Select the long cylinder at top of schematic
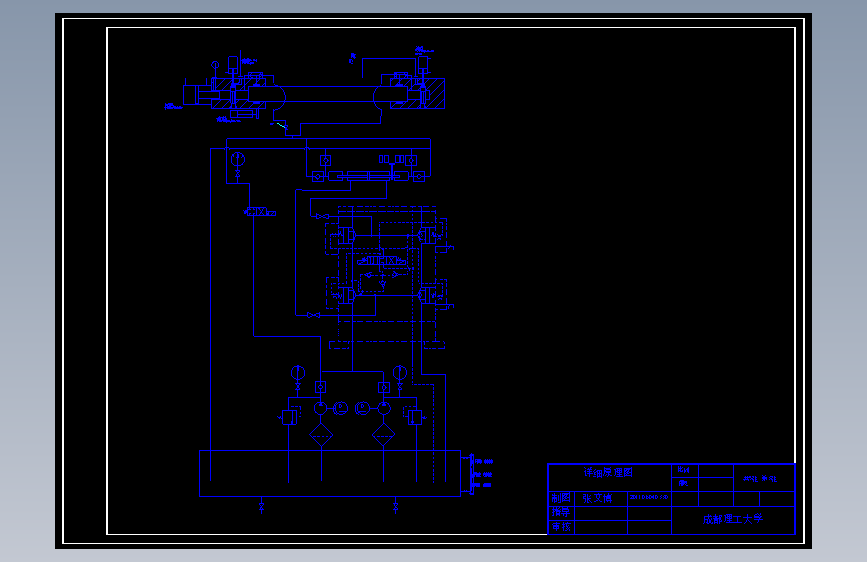Screen dimensions: 867x562 330,93
